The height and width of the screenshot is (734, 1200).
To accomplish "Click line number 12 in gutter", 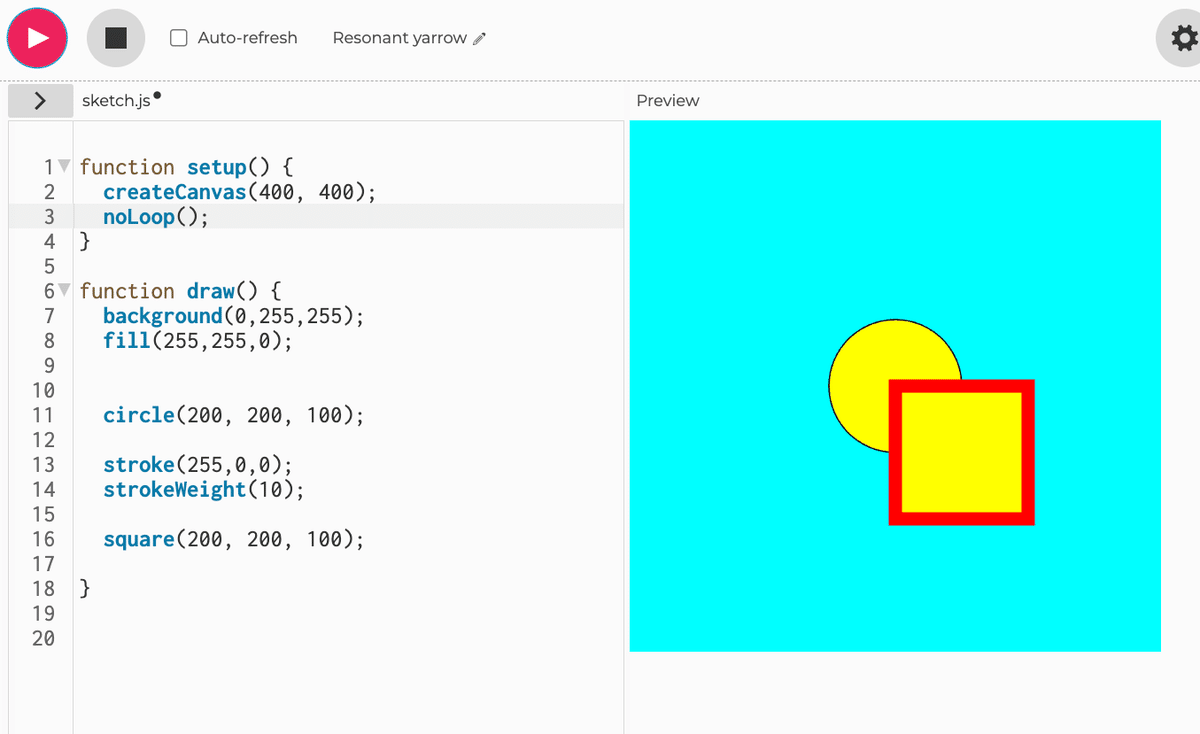I will tap(43, 440).
